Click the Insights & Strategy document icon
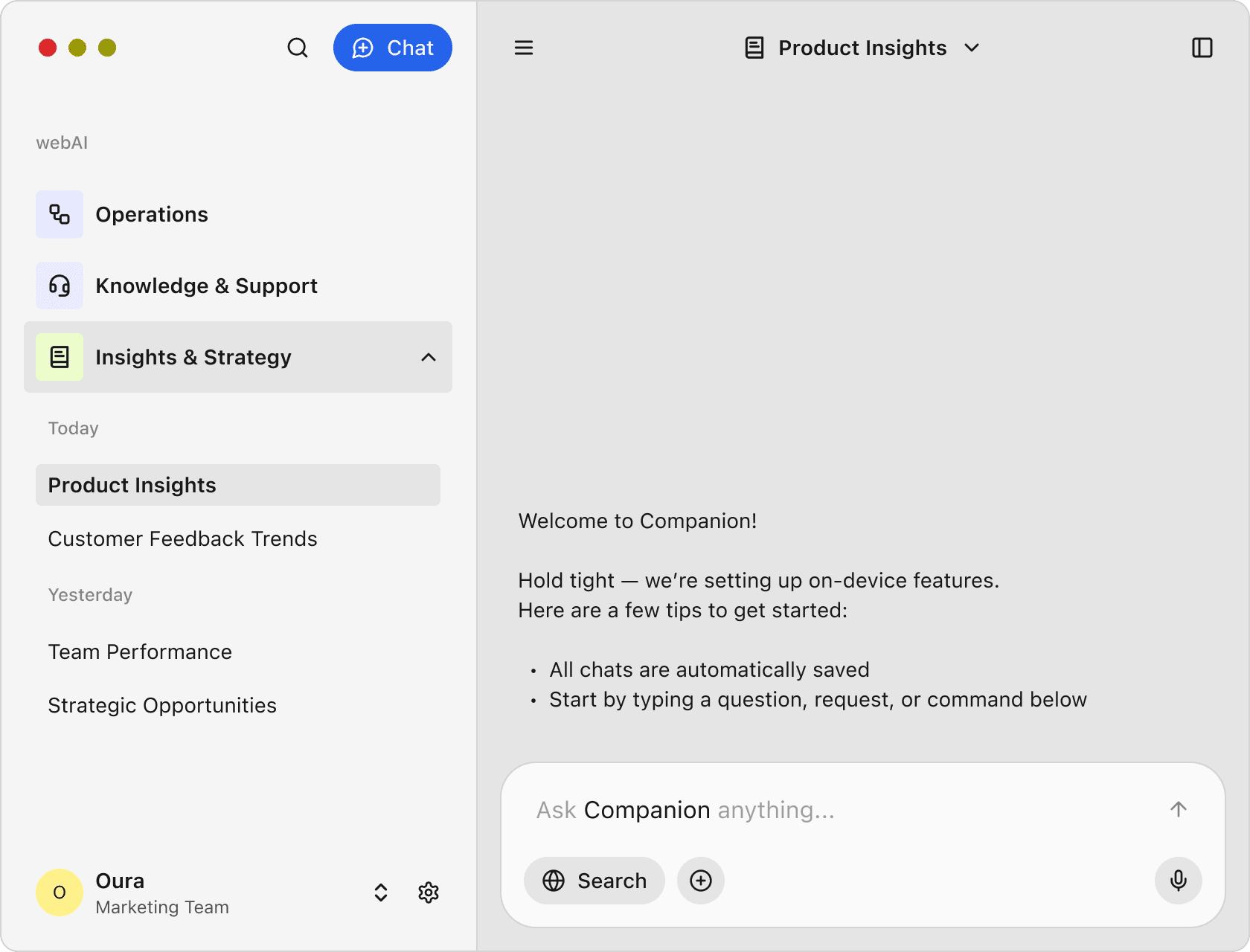 click(x=59, y=357)
